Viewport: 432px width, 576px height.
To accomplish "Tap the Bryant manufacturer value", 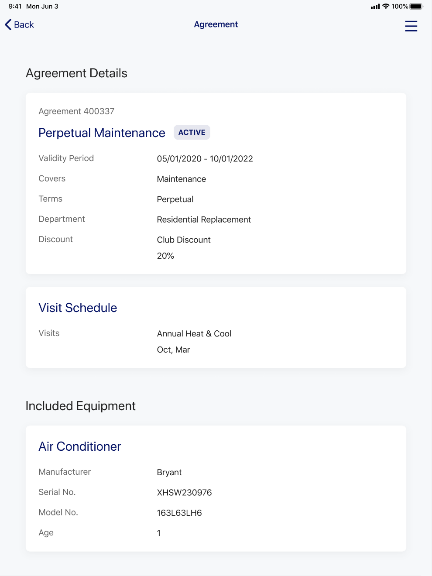I will coord(169,472).
